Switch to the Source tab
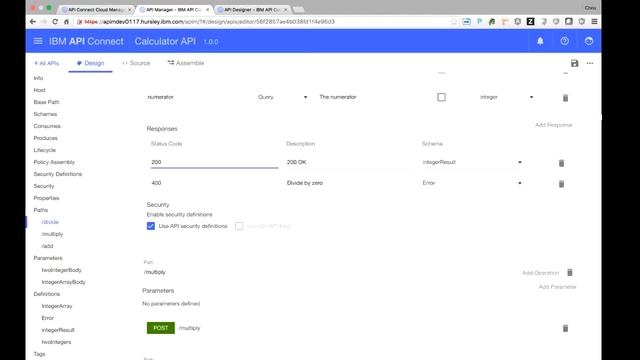Screen dimensions: 640x360 (x=136, y=63)
